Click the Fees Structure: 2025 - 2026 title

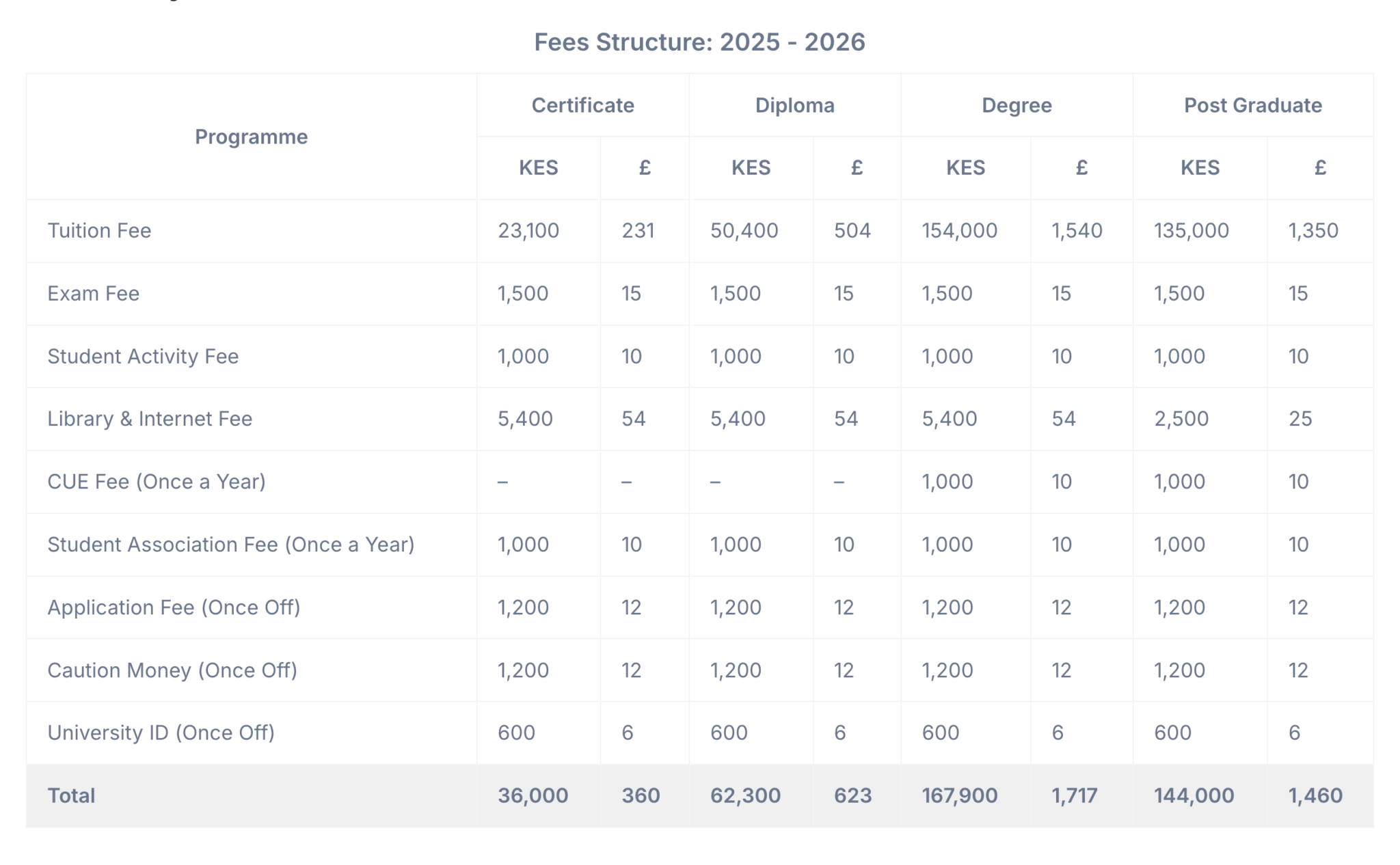point(699,42)
